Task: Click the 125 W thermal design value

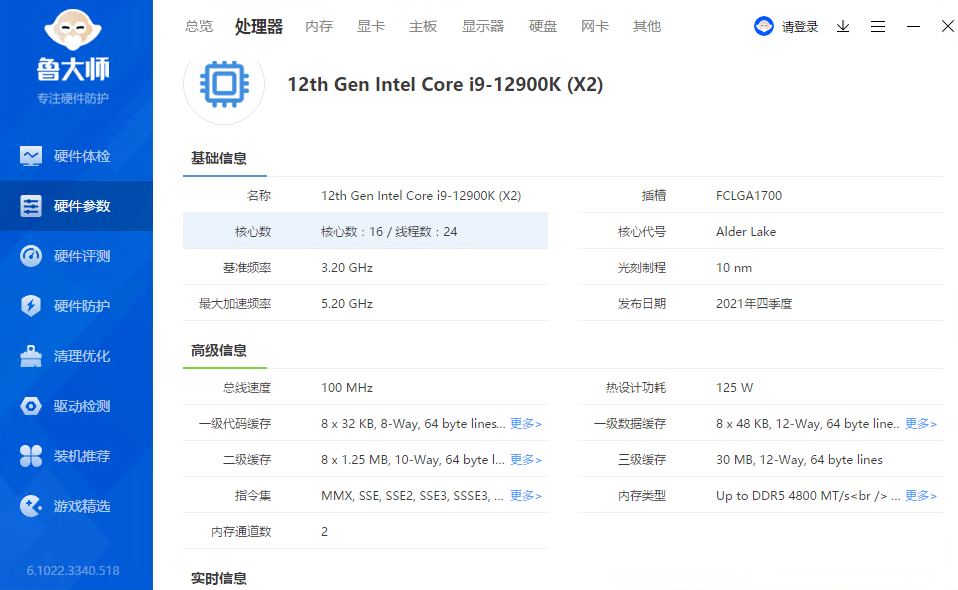Action: [734, 388]
